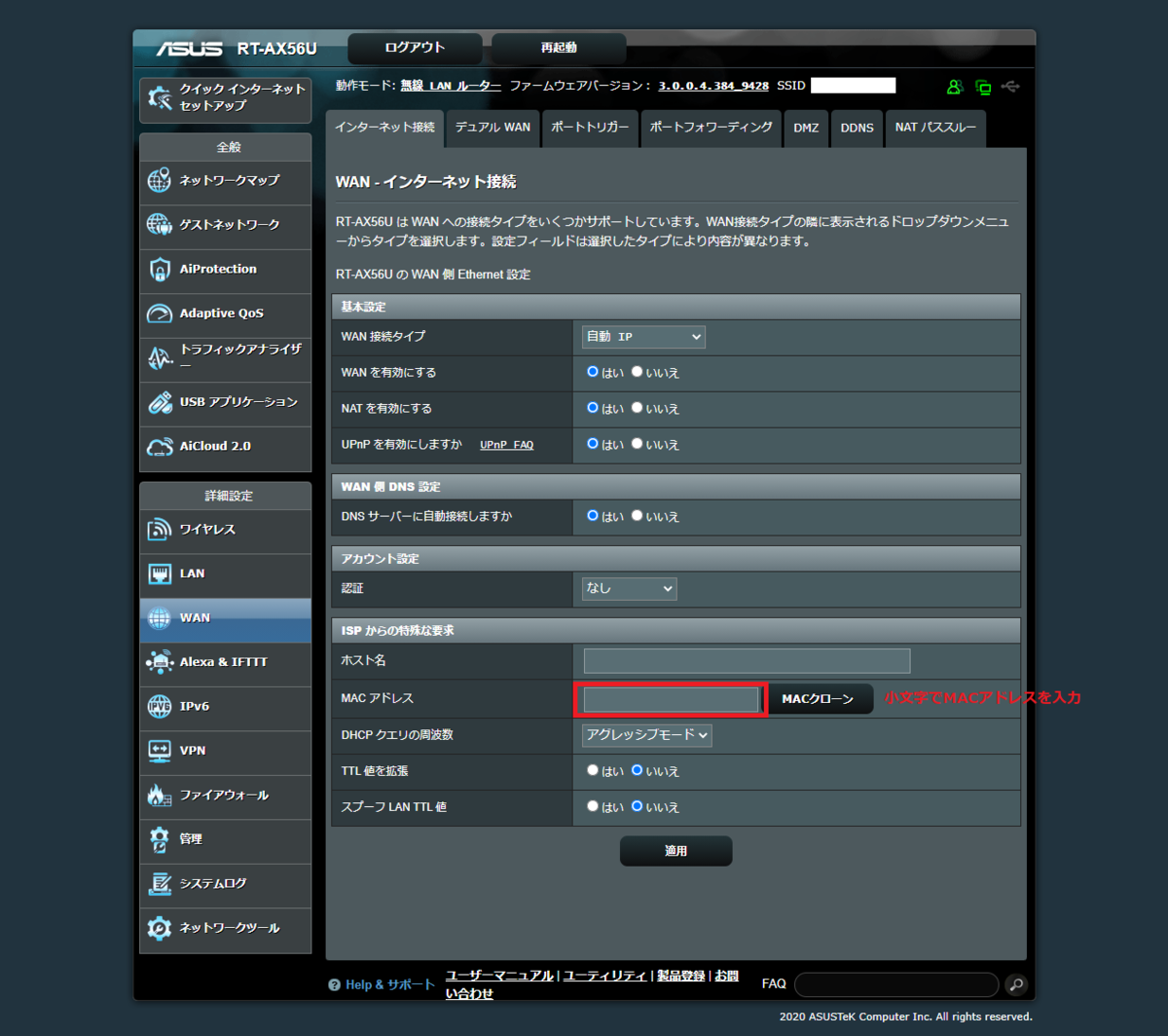Viewport: 1168px width, 1036px height.
Task: Open the WAN 接続タイプ dropdown
Action: point(643,337)
